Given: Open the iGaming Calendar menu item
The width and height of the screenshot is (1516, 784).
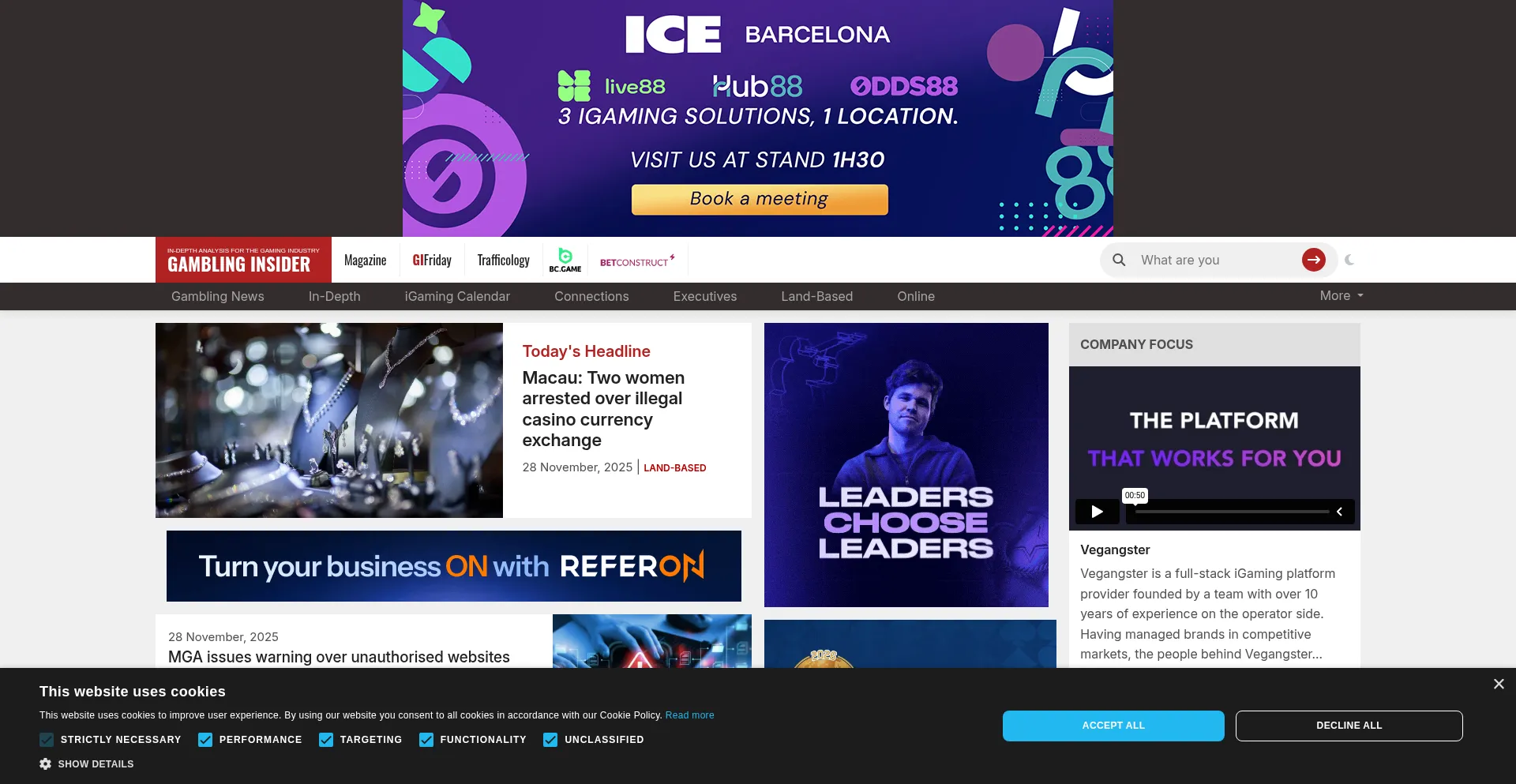Looking at the screenshot, I should click(x=457, y=296).
